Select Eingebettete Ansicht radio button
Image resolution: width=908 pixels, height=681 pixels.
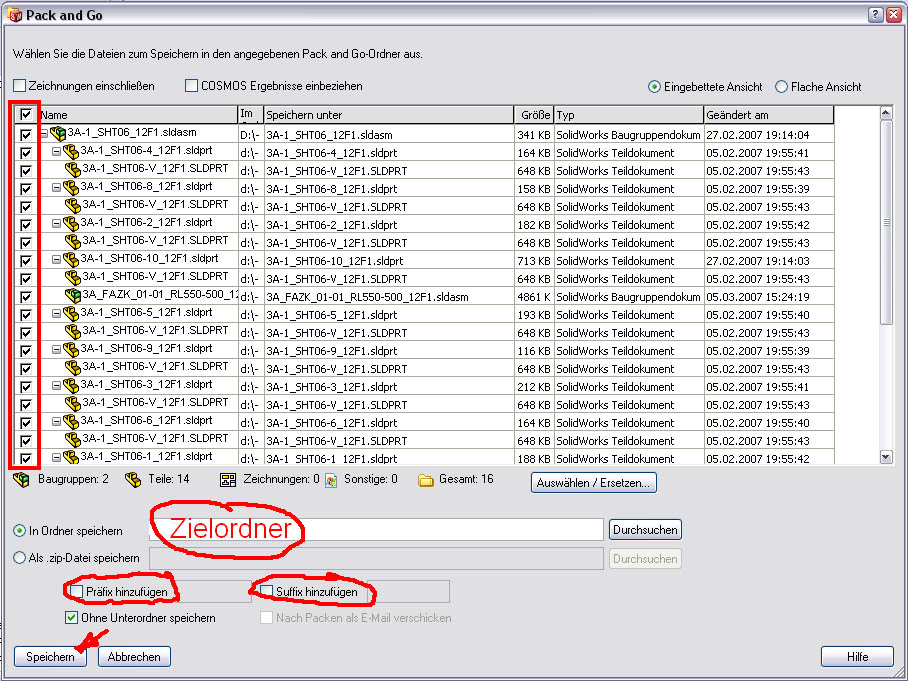(x=654, y=87)
